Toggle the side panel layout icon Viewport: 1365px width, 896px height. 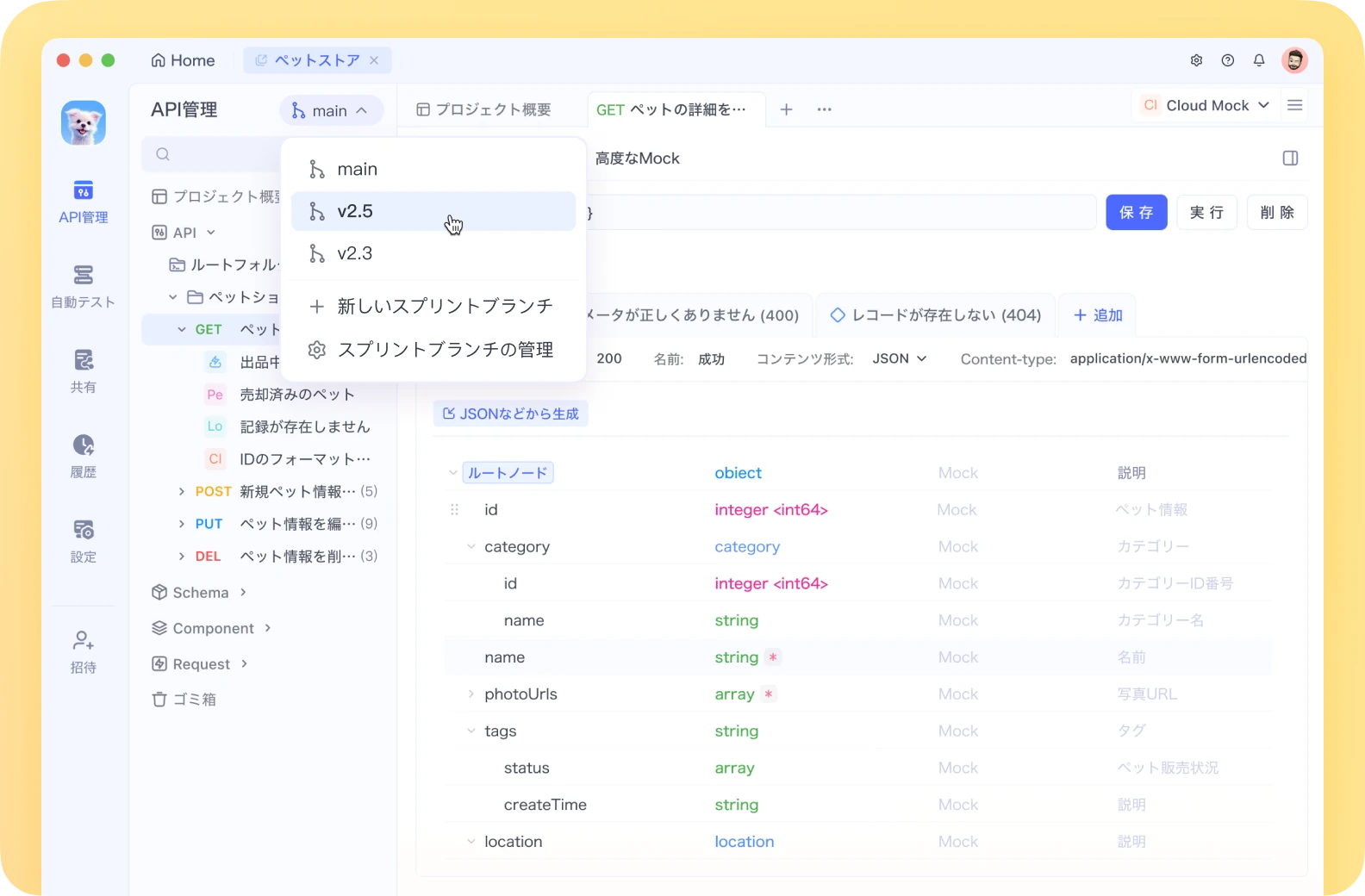1290,158
